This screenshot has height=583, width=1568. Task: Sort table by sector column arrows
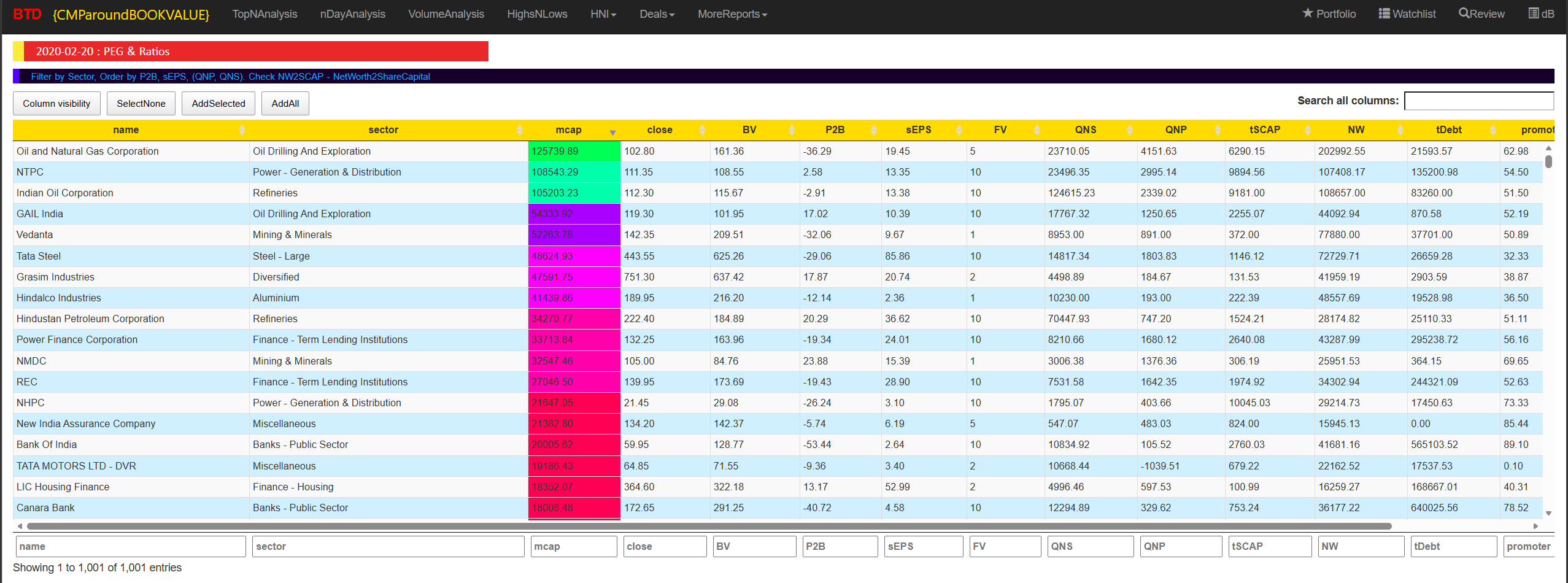[520, 130]
